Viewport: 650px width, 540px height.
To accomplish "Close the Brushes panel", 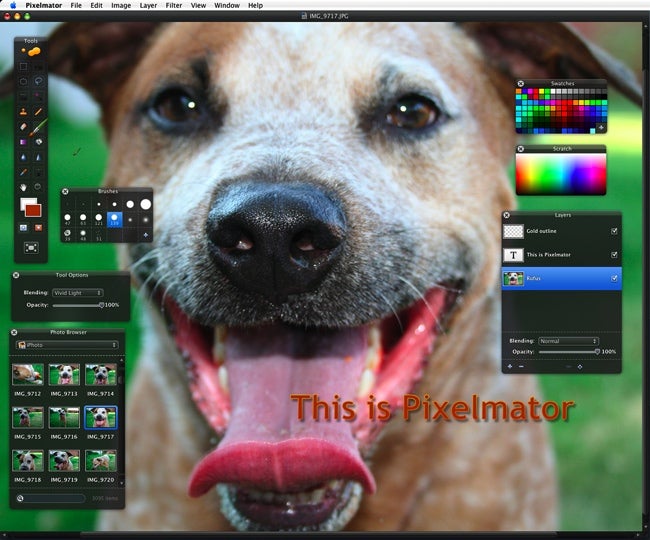I will [65, 191].
